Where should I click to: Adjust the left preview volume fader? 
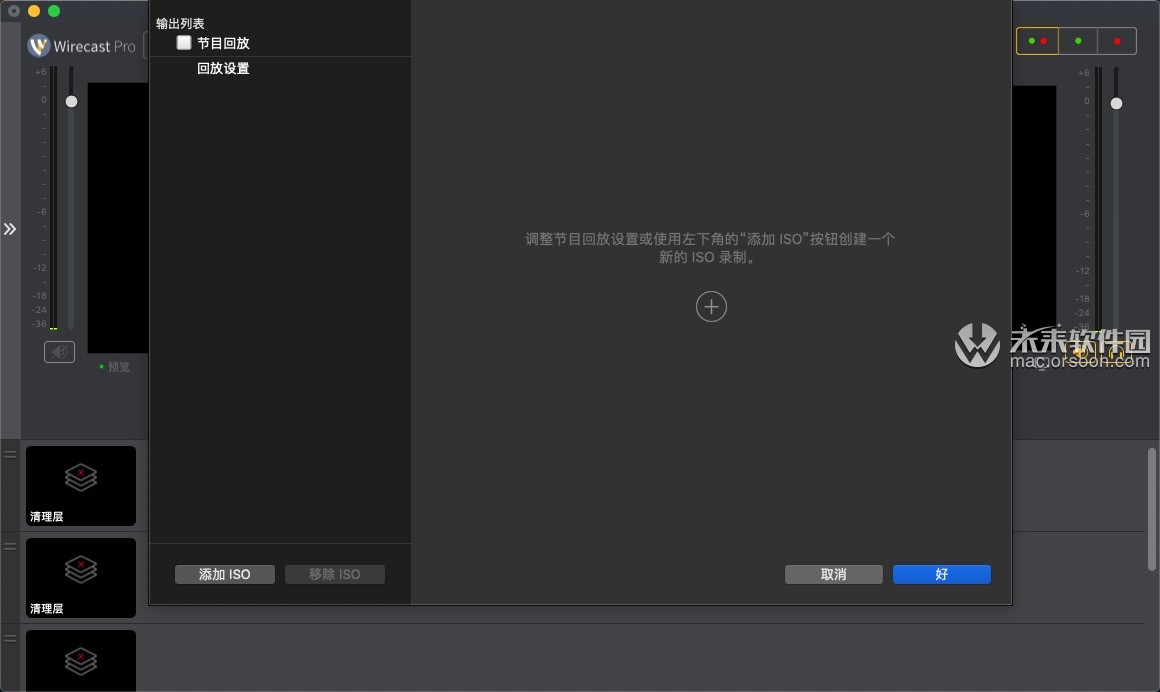(x=71, y=101)
